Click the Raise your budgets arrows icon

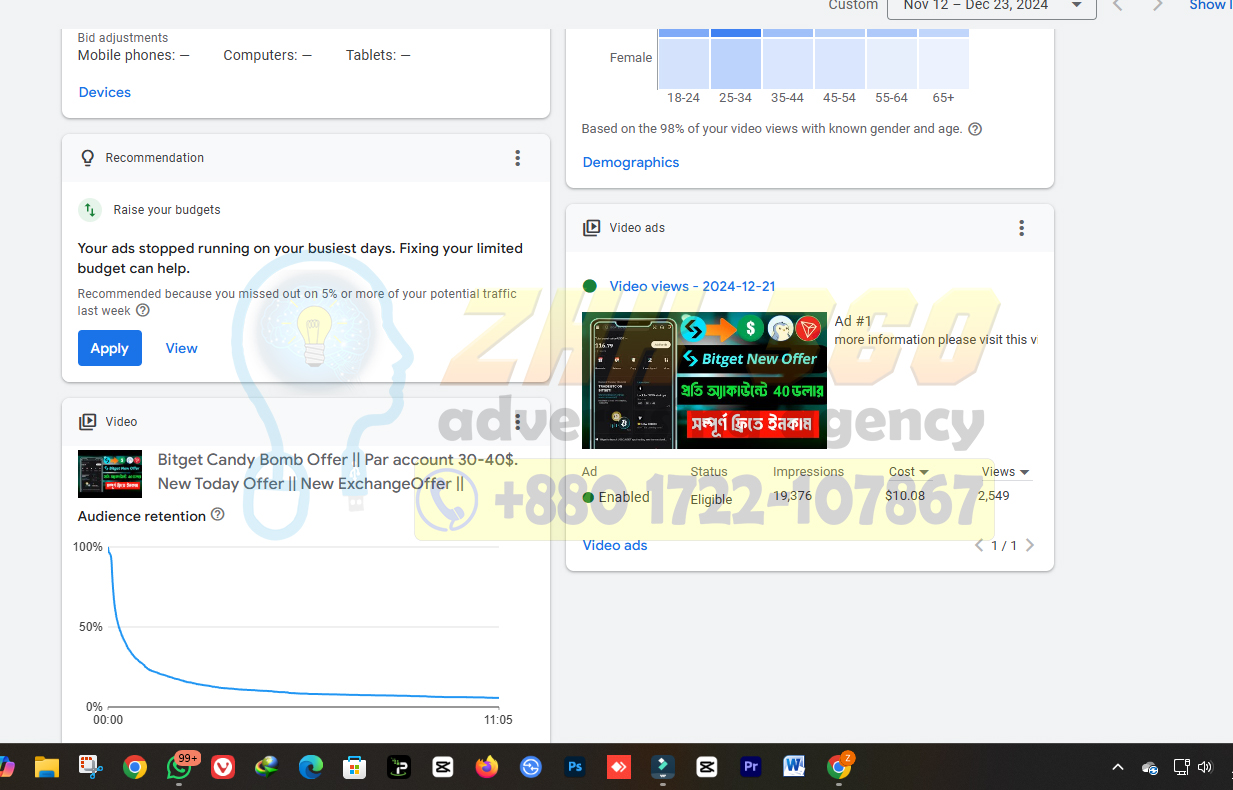click(90, 210)
